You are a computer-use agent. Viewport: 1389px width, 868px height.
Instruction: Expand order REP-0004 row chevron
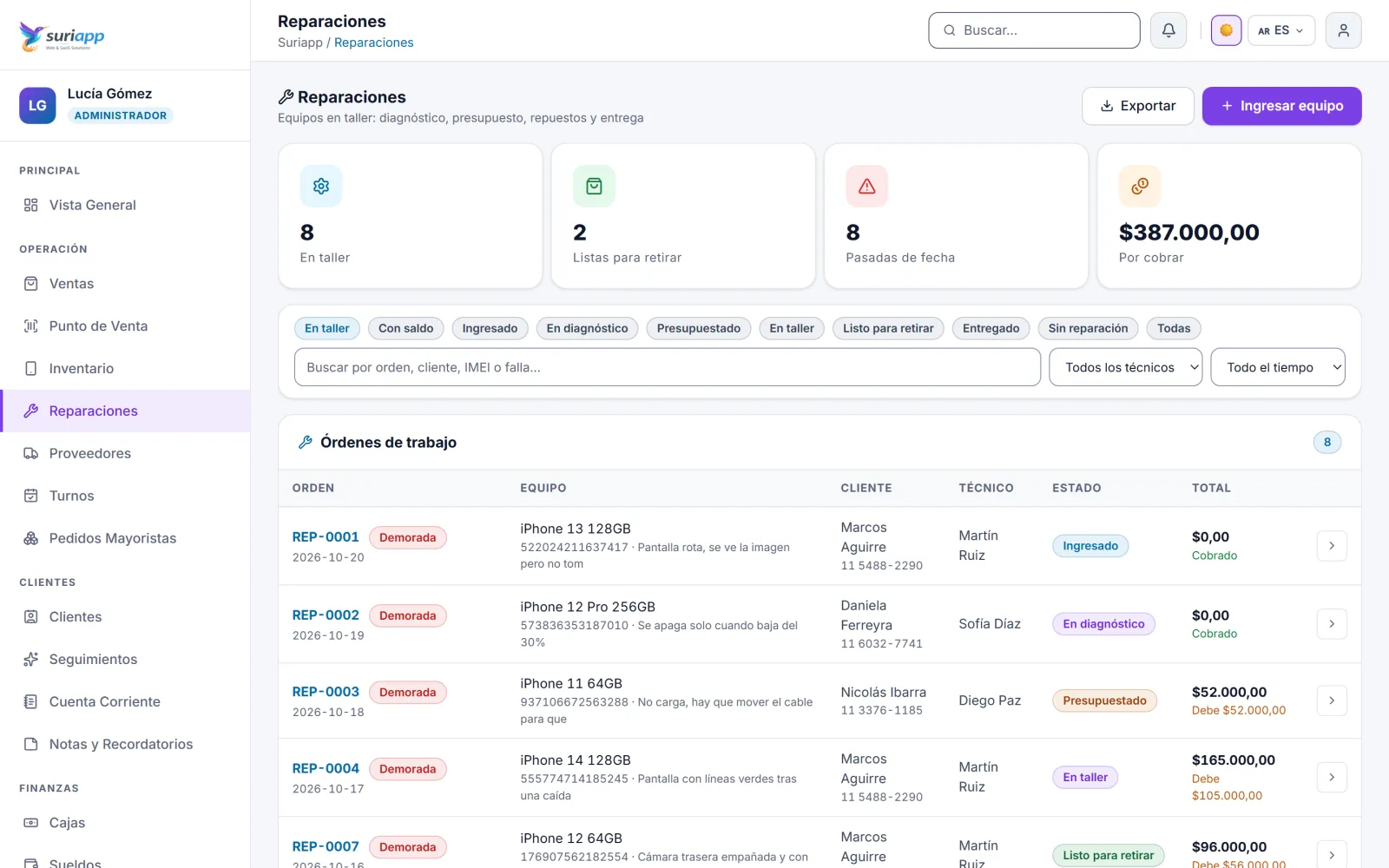(1332, 778)
